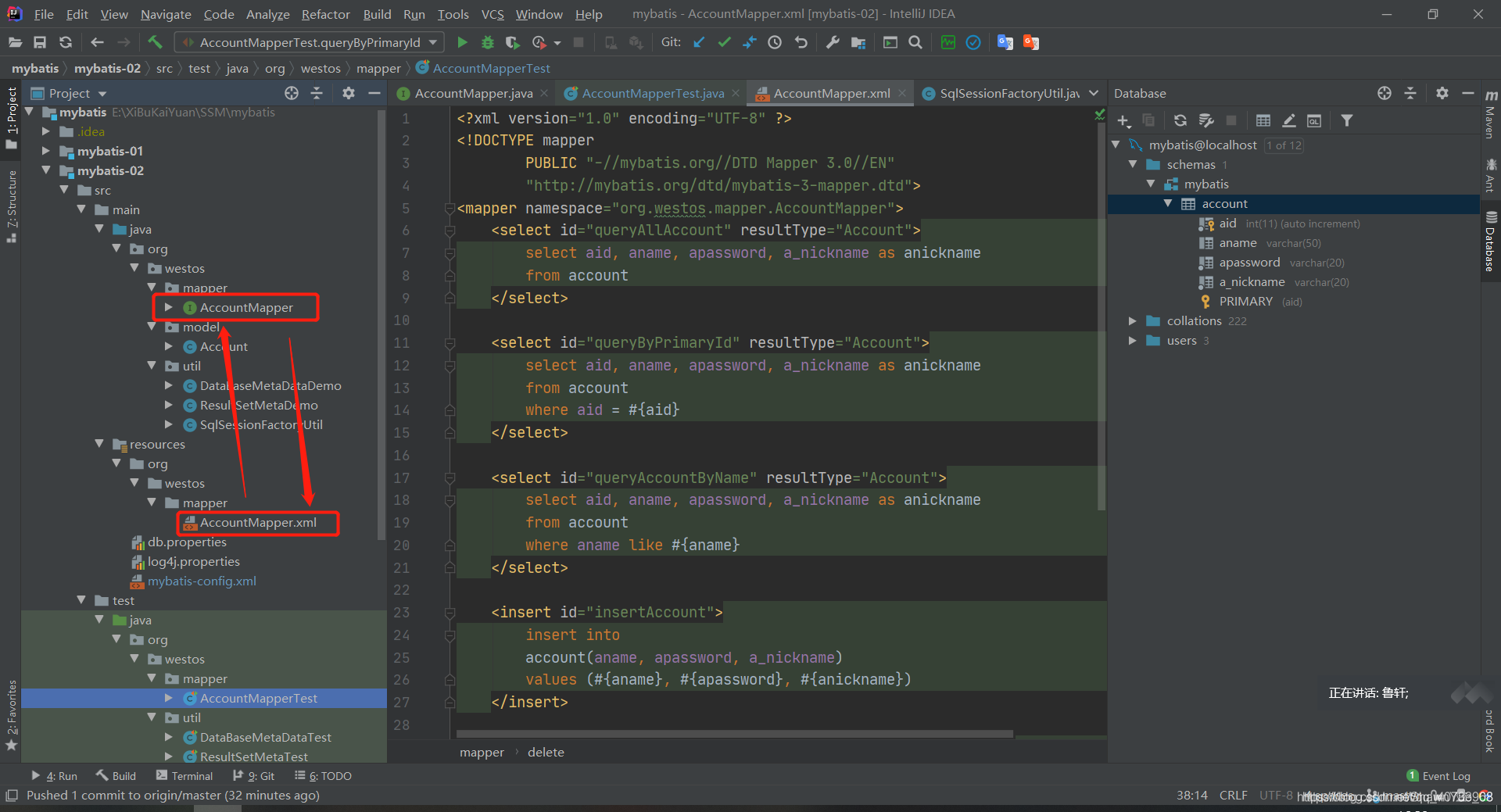Open the run configuration dropdown
The width and height of the screenshot is (1501, 812).
tap(310, 42)
